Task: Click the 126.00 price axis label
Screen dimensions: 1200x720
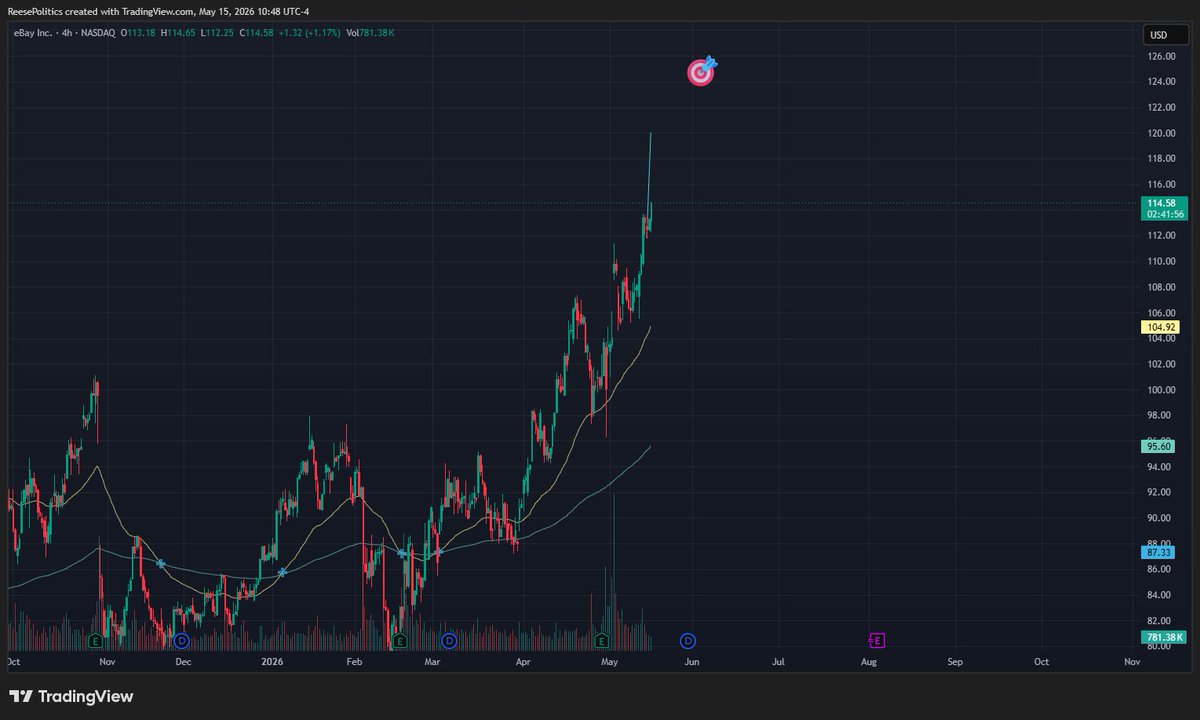Action: coord(1160,56)
